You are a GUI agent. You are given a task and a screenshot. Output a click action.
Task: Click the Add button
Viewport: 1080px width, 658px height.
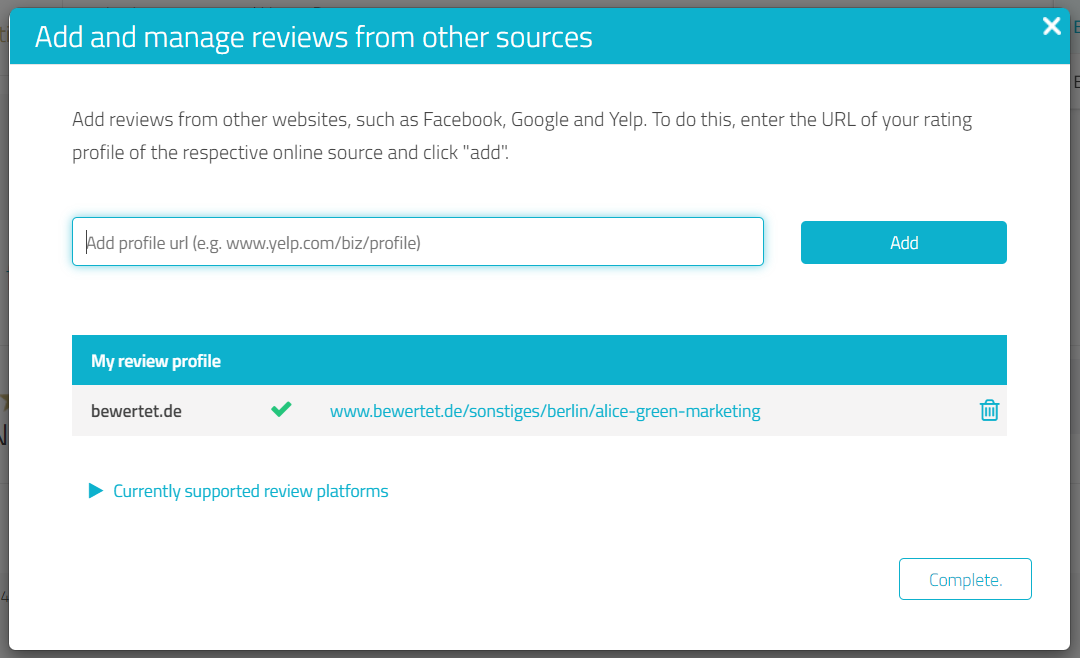tap(904, 243)
